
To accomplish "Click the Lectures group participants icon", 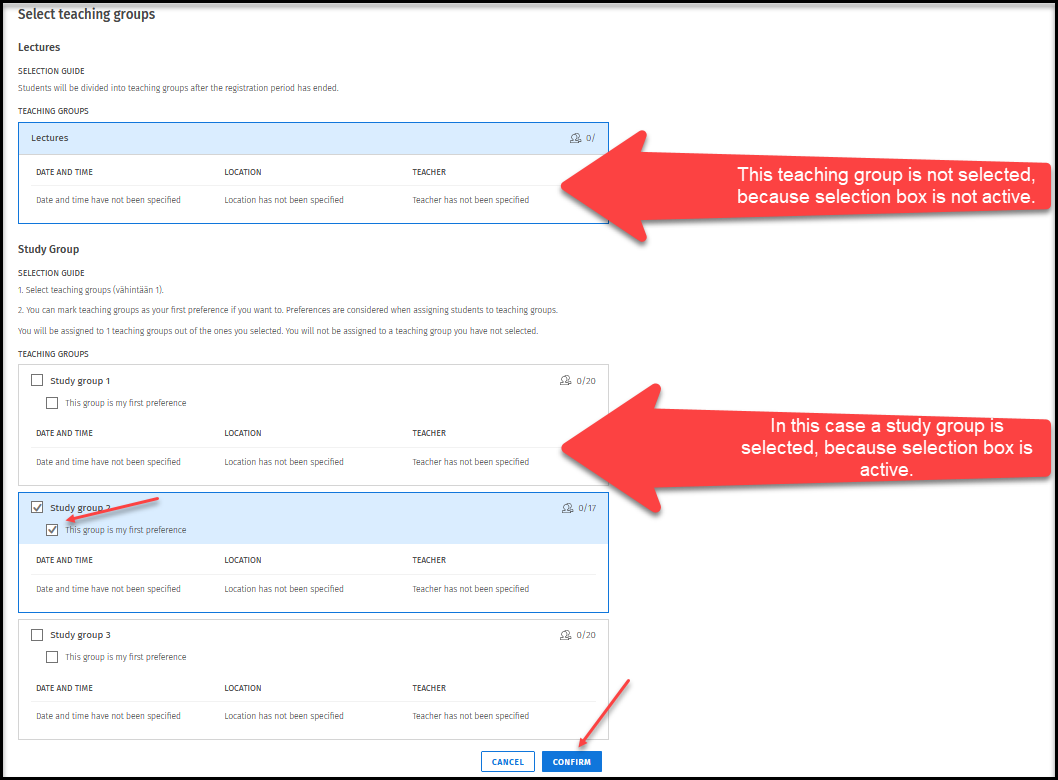I will [575, 138].
